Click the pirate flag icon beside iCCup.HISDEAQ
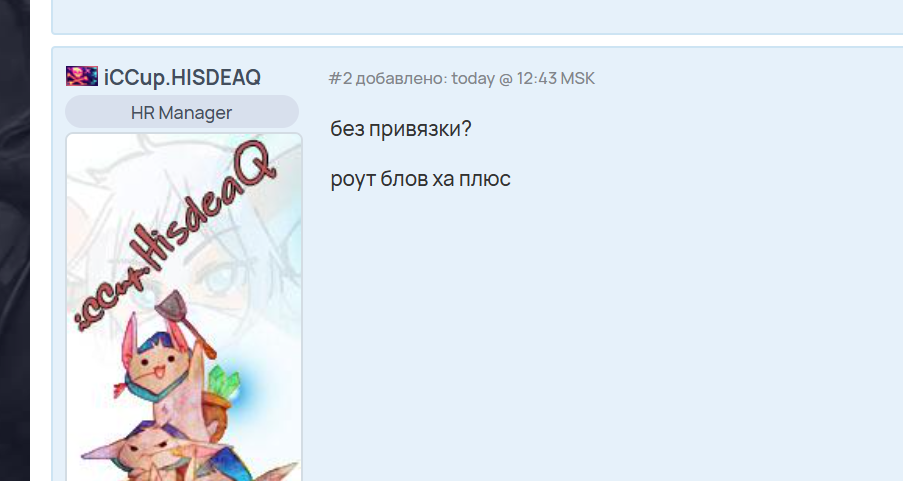Image resolution: width=903 pixels, height=481 pixels. tap(82, 76)
